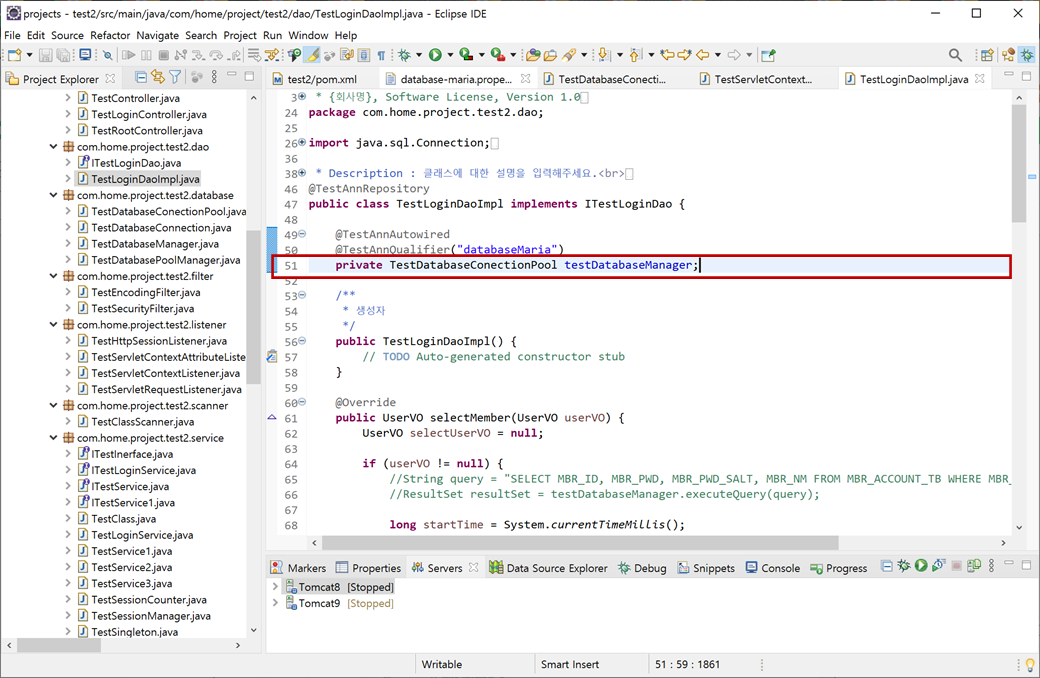Click the Collapse All button in Project Explorer
1040x678 pixels.
click(x=140, y=77)
